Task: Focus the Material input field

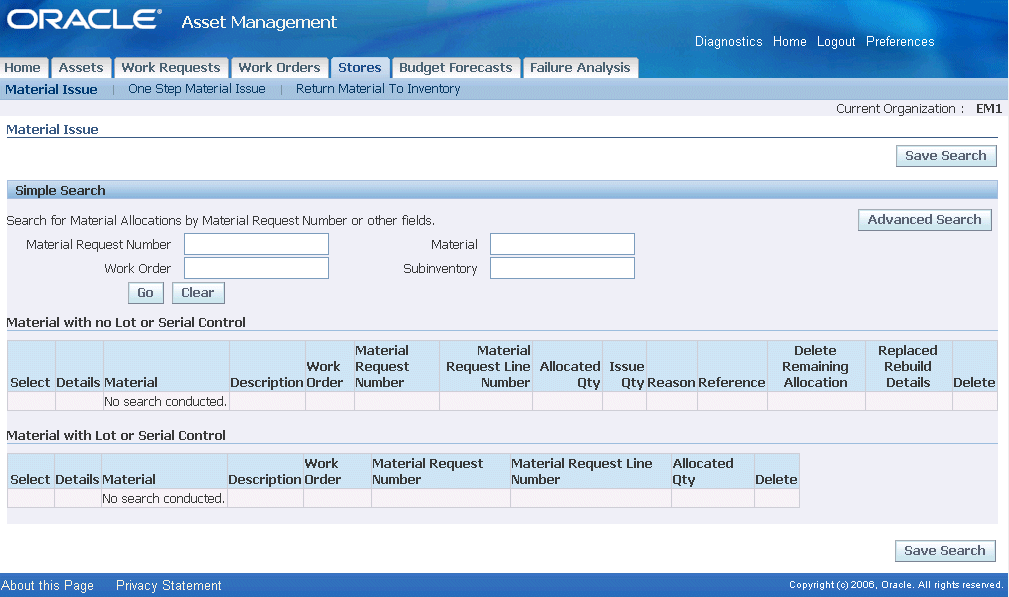Action: tap(562, 244)
